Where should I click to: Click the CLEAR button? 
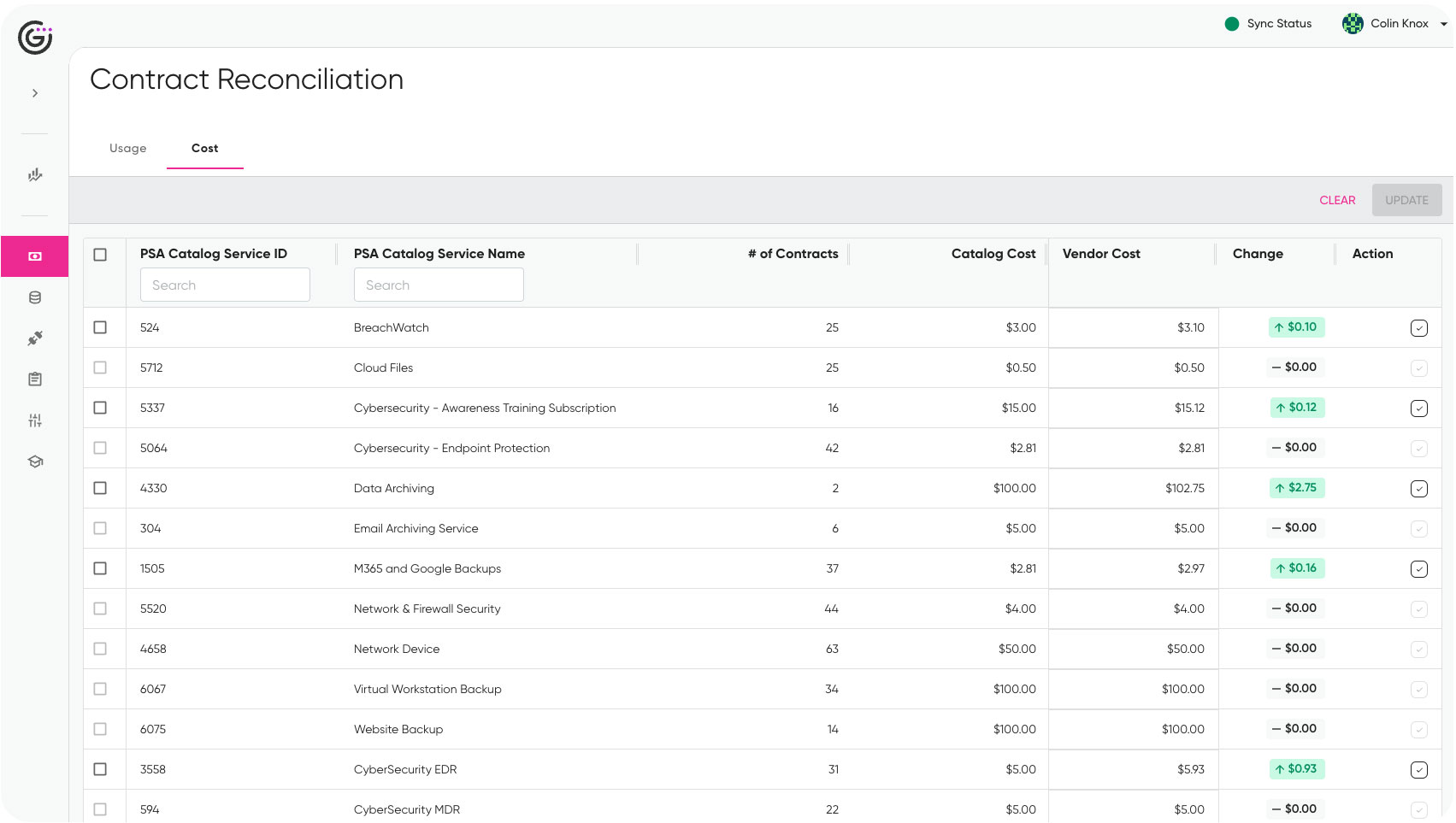(1337, 201)
